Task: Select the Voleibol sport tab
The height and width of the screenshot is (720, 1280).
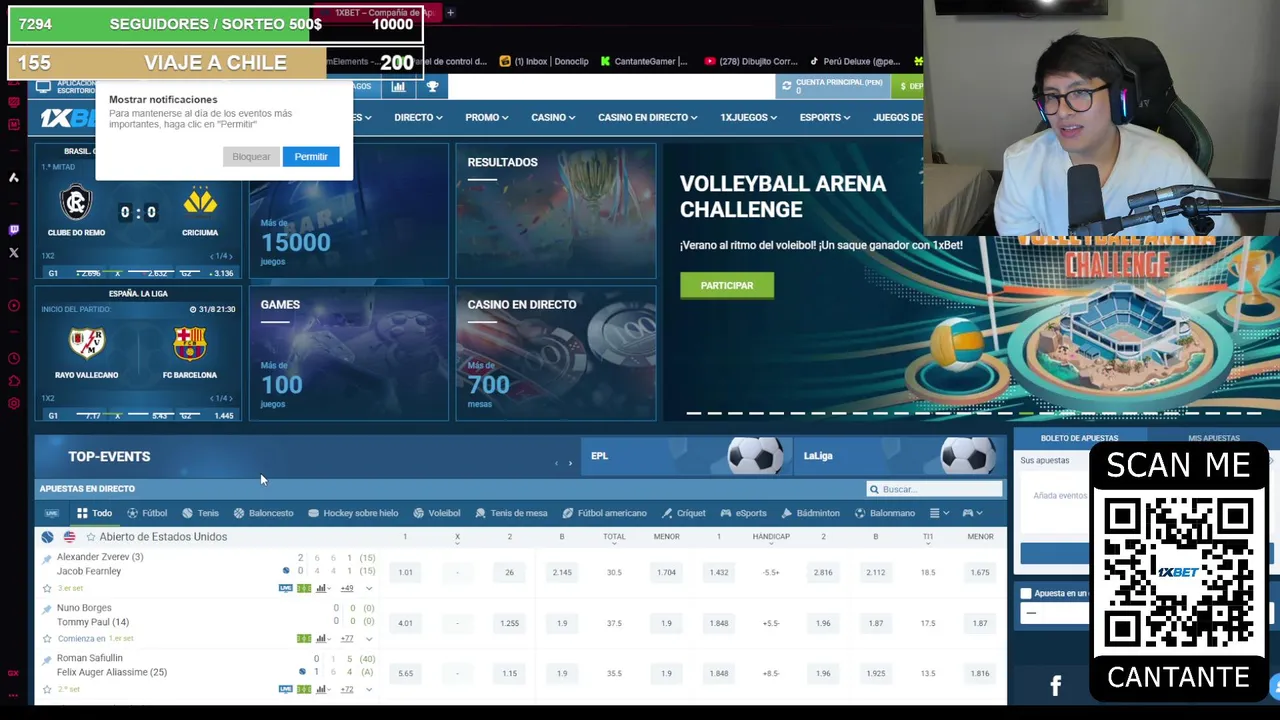Action: pyautogui.click(x=436, y=513)
